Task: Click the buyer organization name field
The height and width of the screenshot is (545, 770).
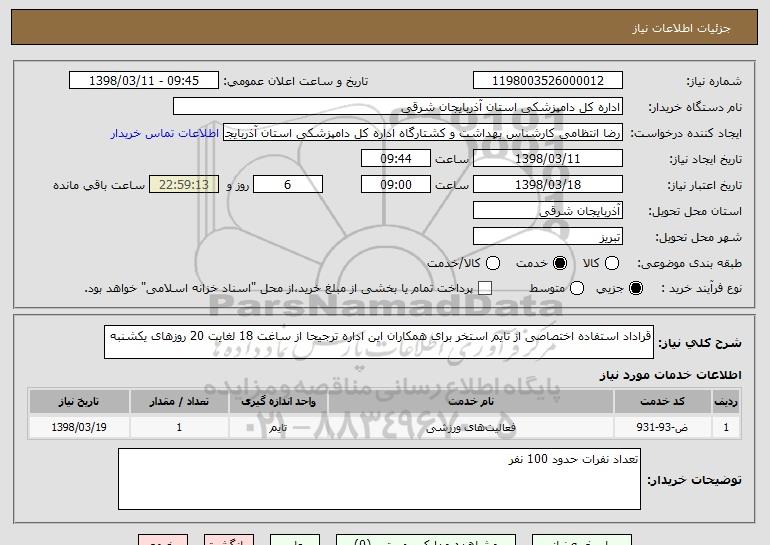Action: point(398,107)
